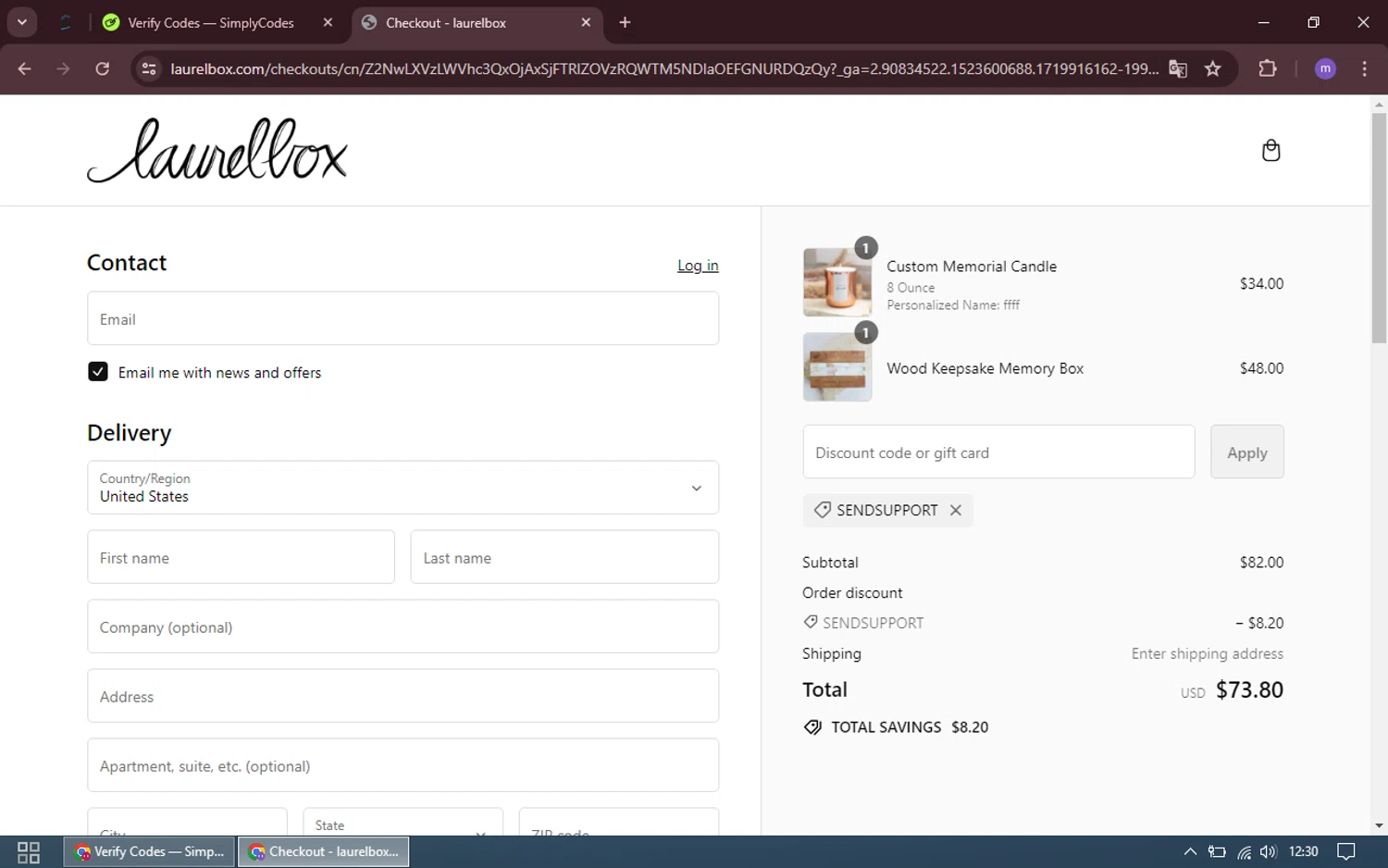Uncheck Email me with news and offers
Viewport: 1388px width, 868px height.
98,372
